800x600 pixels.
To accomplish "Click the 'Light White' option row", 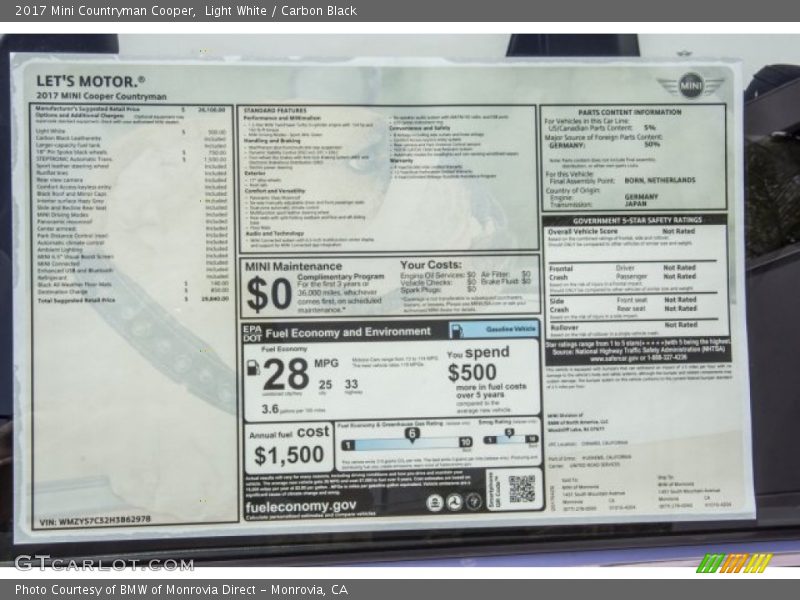I will coord(131,131).
